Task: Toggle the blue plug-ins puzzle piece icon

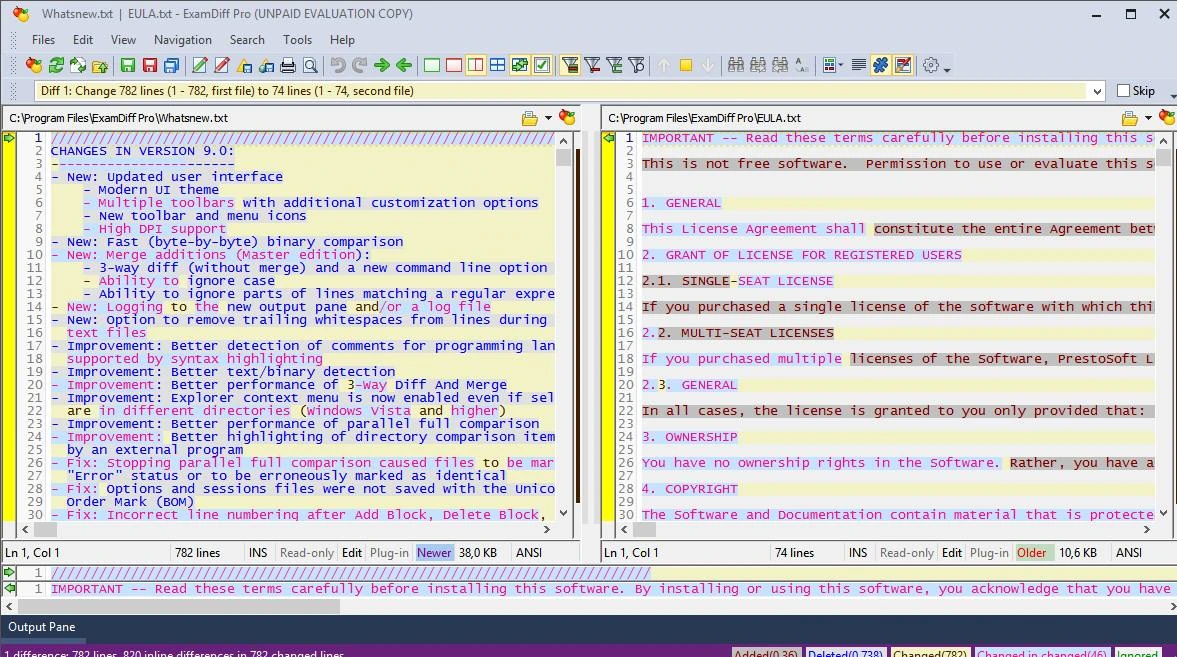Action: pos(880,65)
